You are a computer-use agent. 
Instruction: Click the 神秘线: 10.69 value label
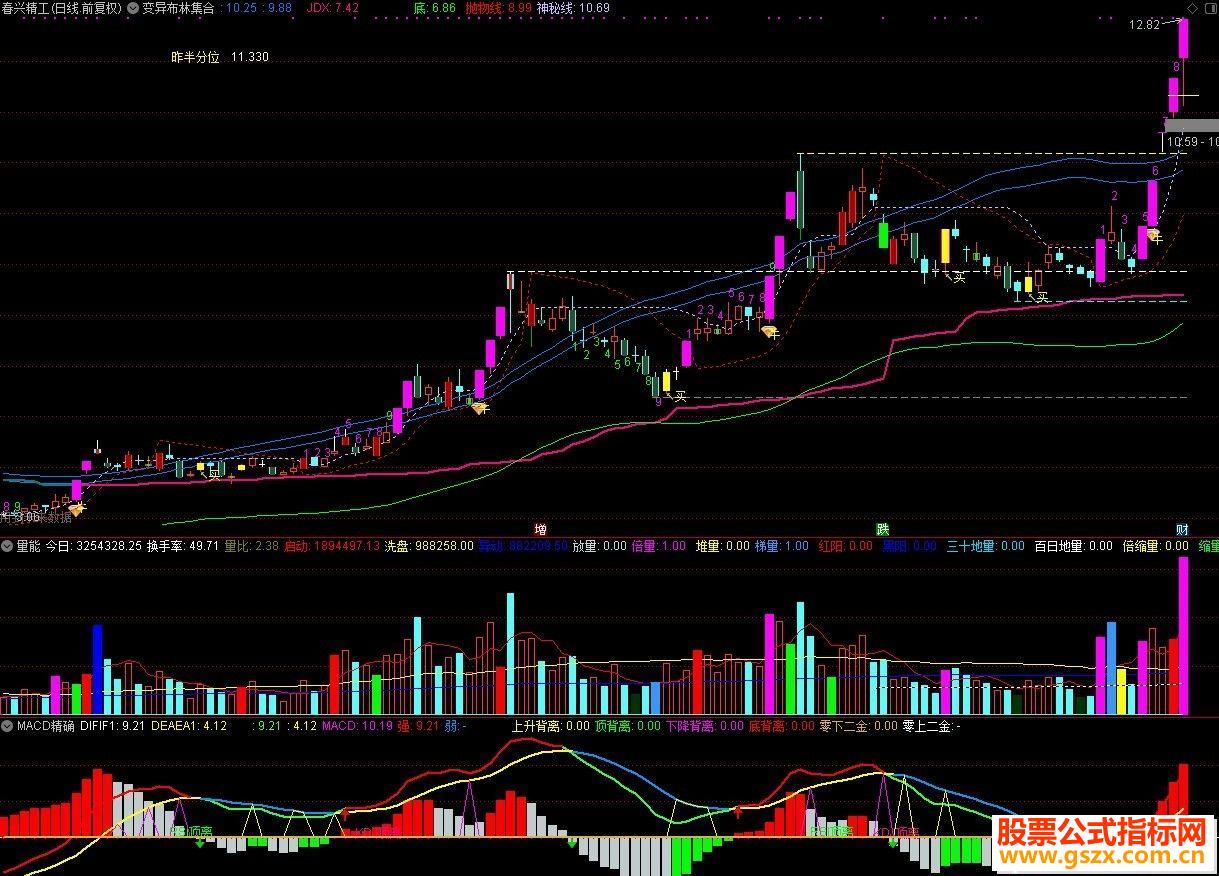573,7
